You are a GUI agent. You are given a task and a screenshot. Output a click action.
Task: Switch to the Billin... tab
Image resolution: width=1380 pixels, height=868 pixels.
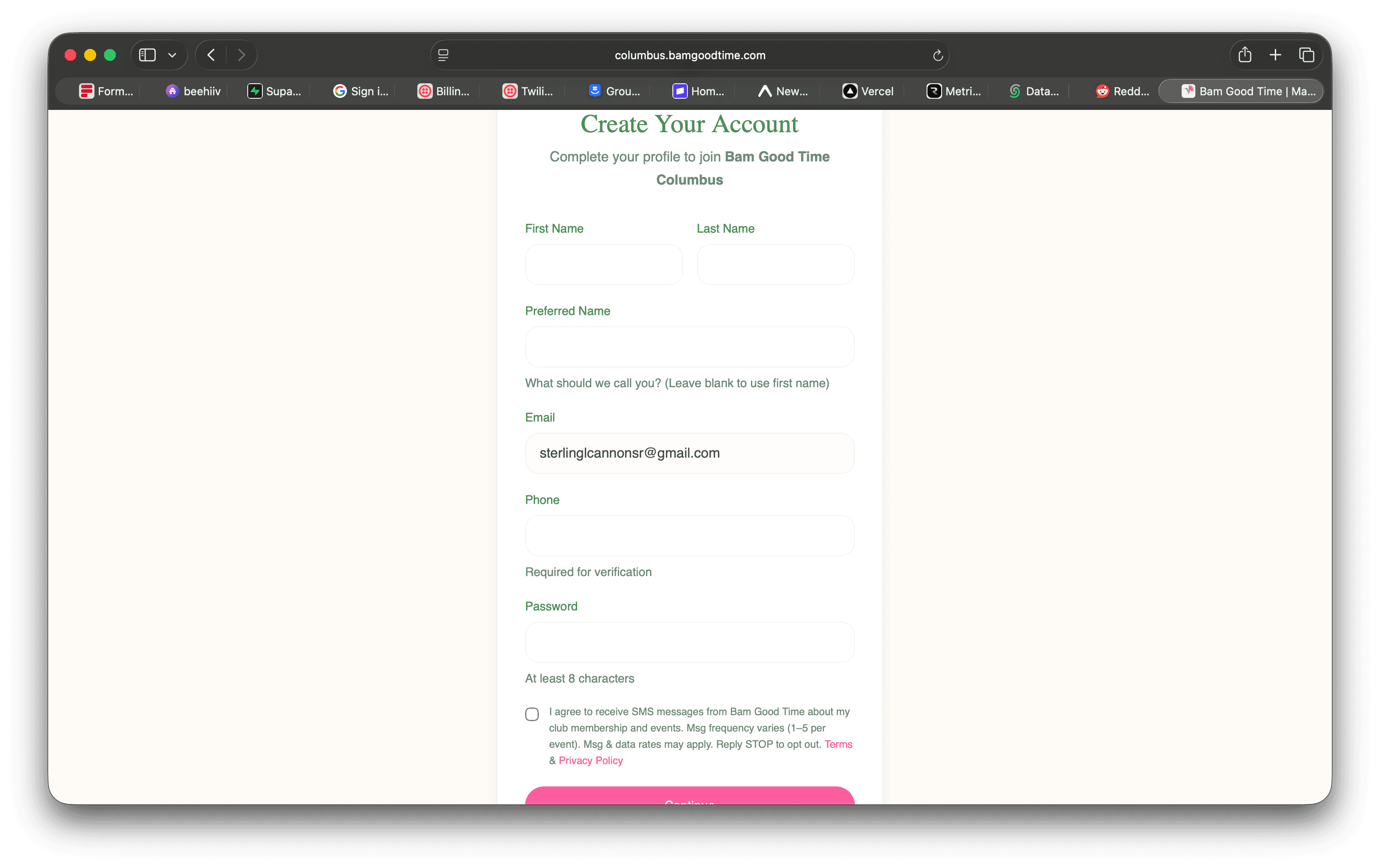coord(444,91)
